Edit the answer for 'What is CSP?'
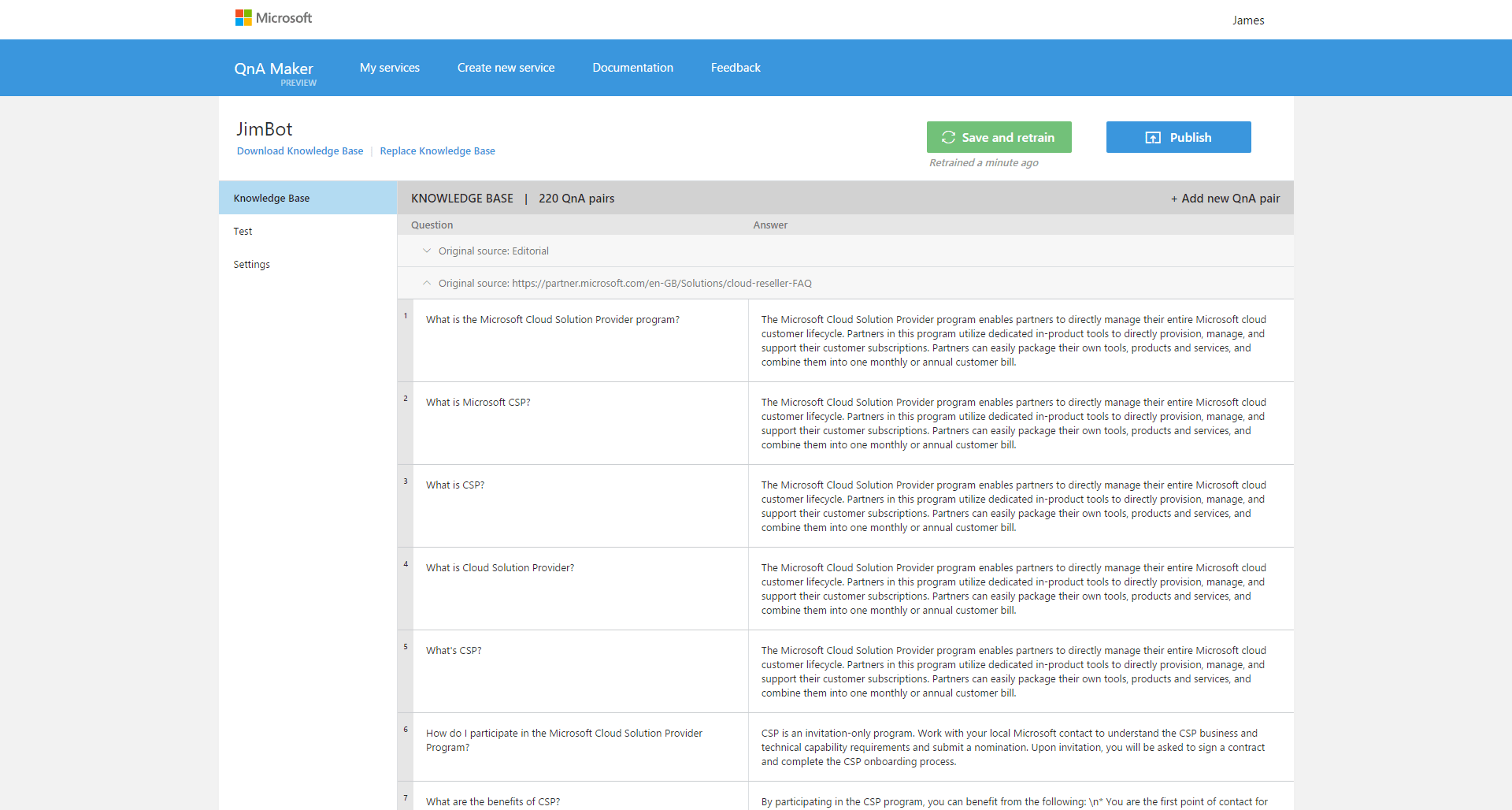The image size is (1512, 810). tap(1021, 506)
